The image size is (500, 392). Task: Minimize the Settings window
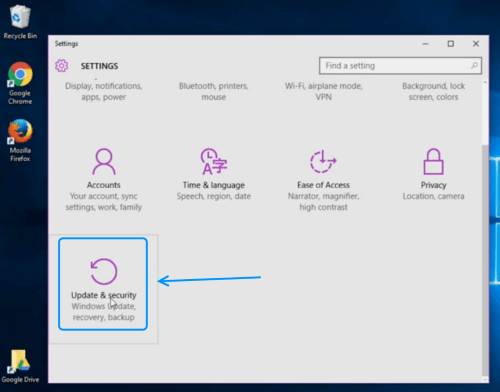pos(425,44)
